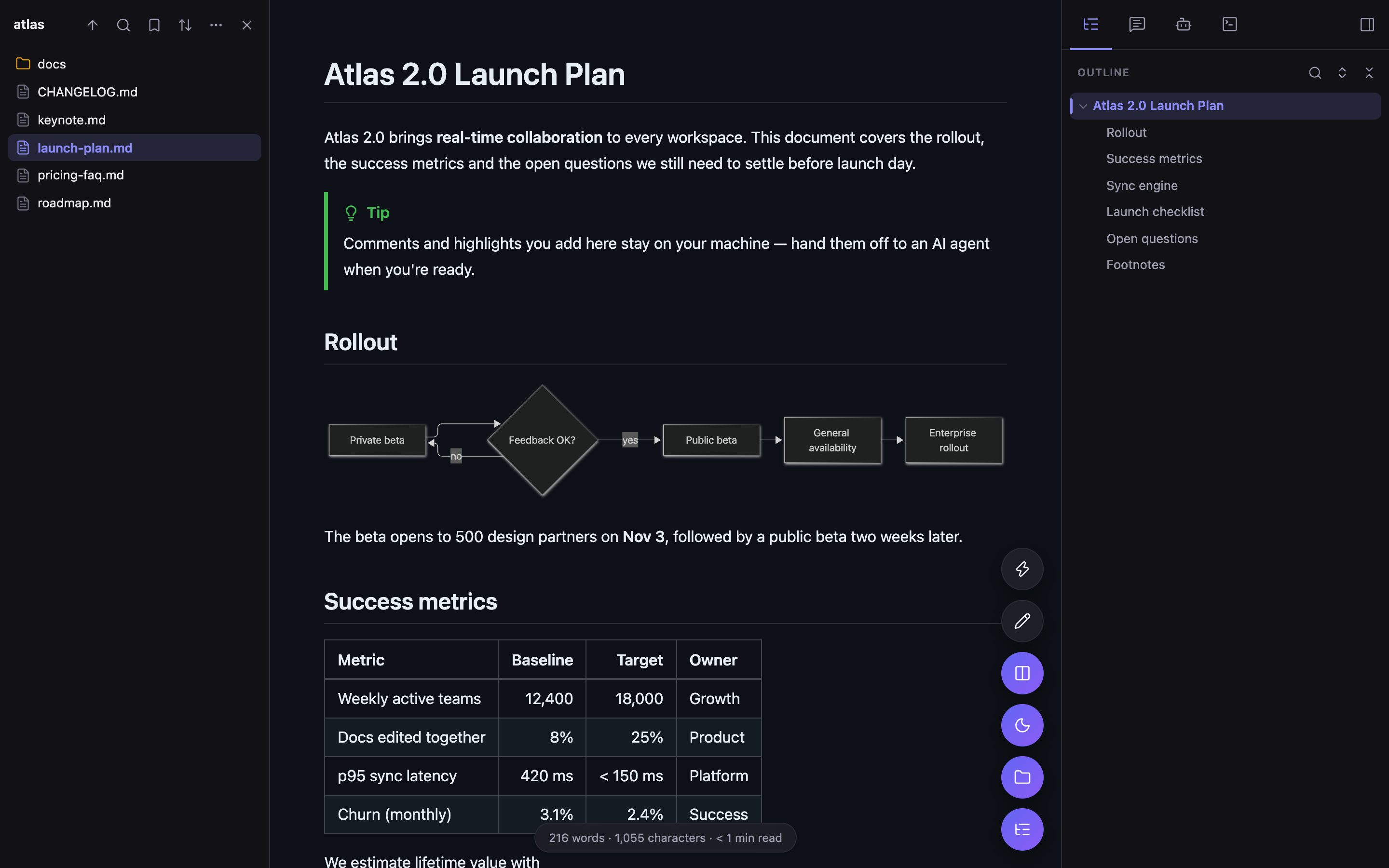Switch to the Outline panel tab
1389x868 pixels.
pyautogui.click(x=1090, y=24)
